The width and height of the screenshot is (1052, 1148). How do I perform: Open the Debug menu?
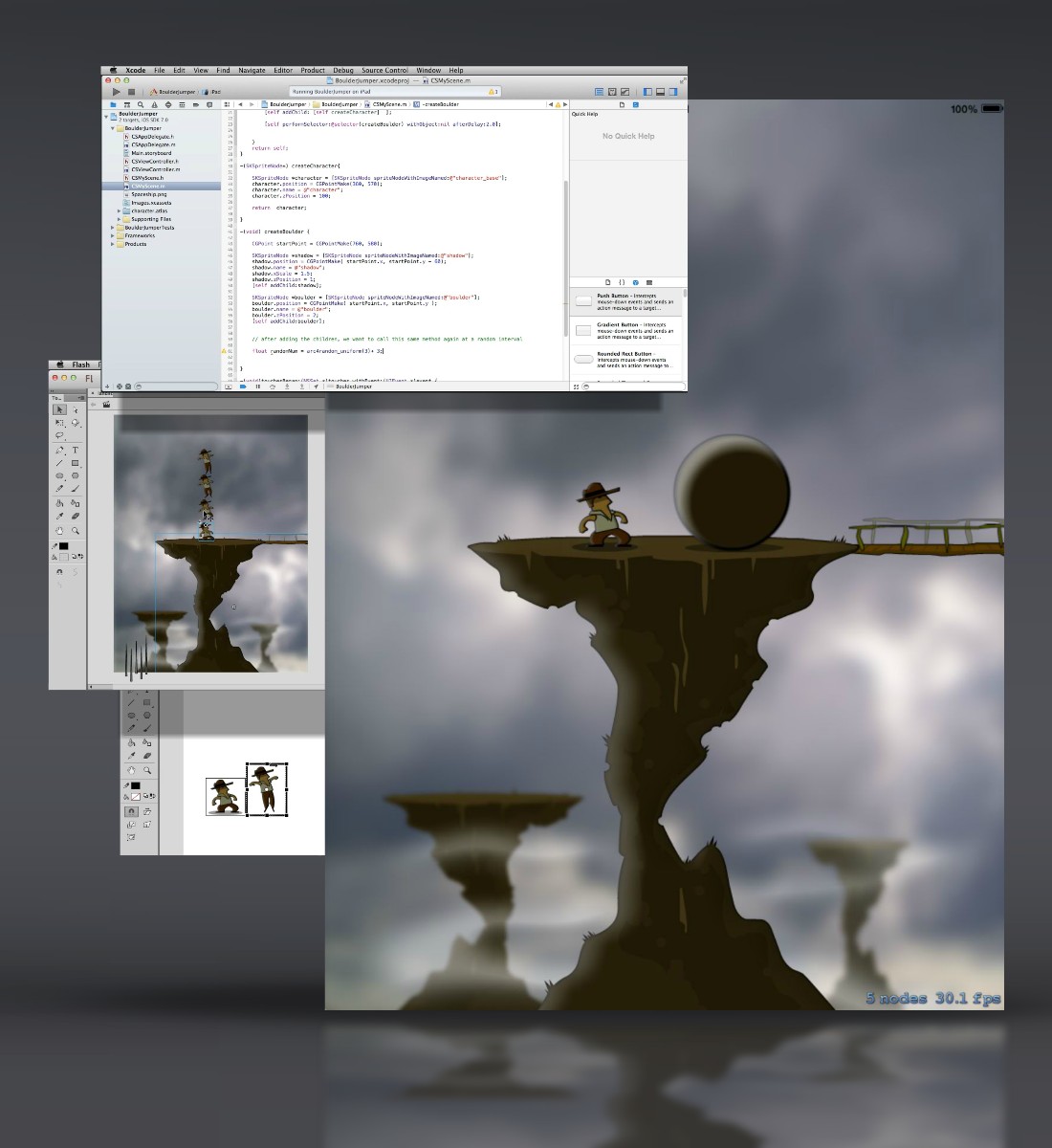point(343,70)
